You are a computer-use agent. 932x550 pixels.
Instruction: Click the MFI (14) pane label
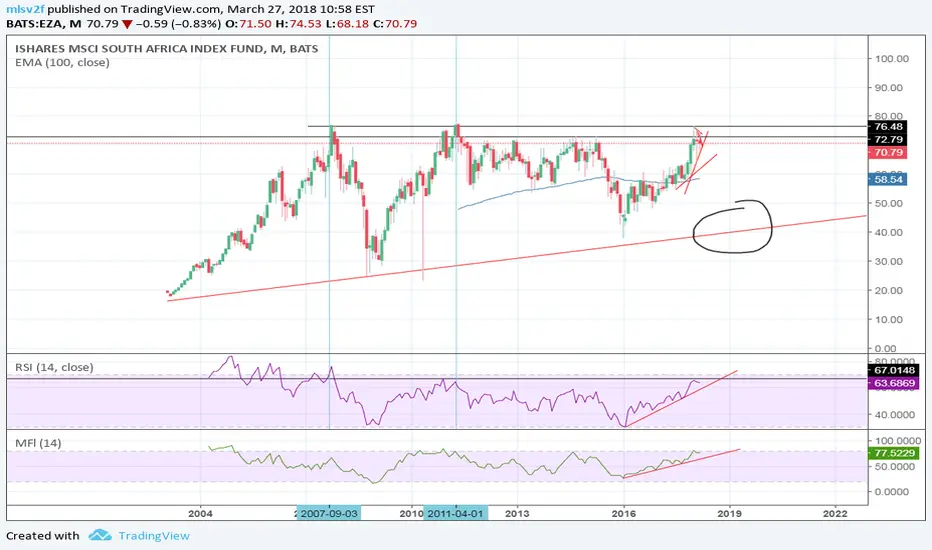point(38,443)
